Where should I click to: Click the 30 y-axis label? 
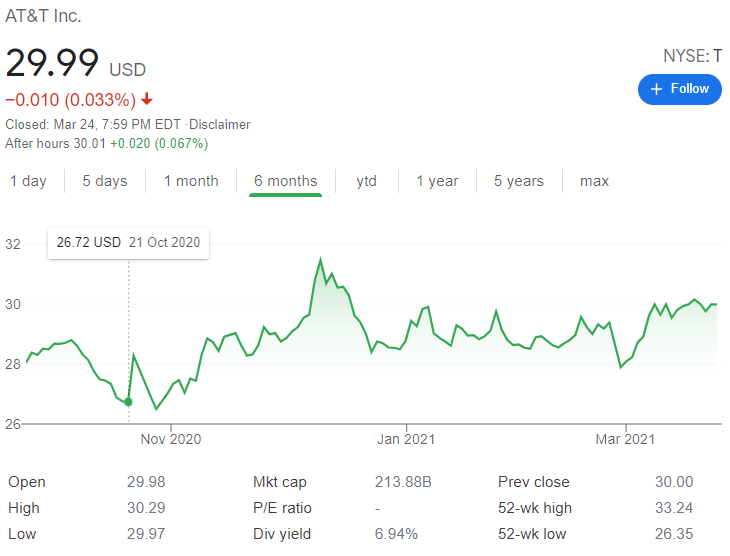[x=13, y=304]
